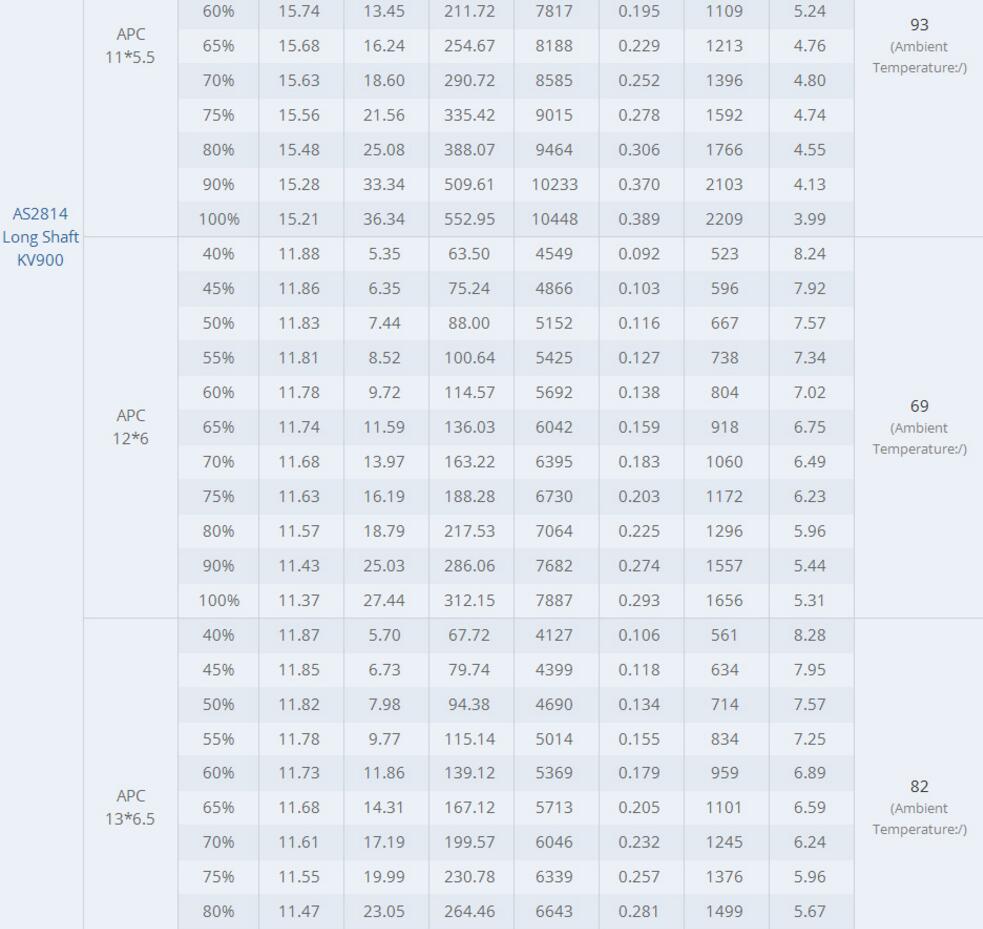Select the APC 12*6 propeller label
The image size is (983, 929).
coord(131,427)
